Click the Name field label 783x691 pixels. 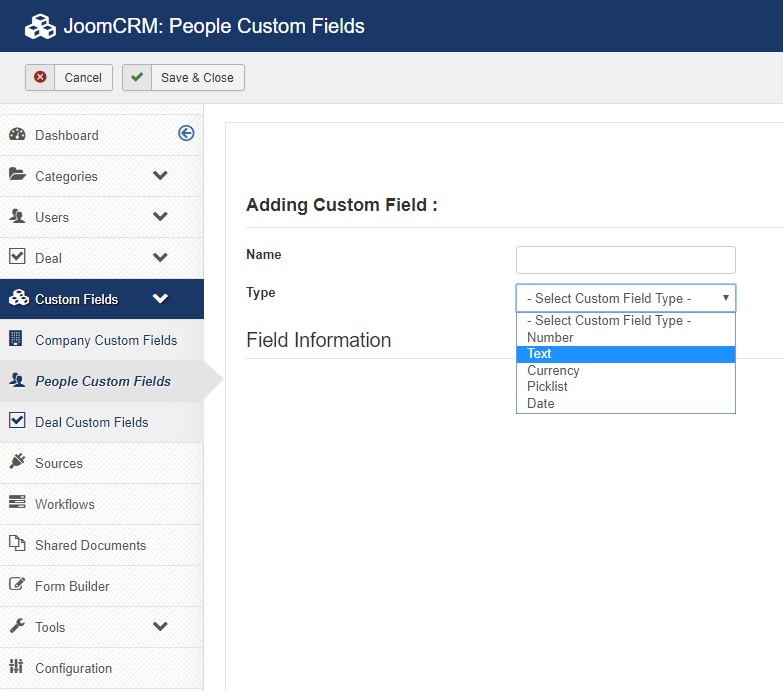tap(264, 254)
